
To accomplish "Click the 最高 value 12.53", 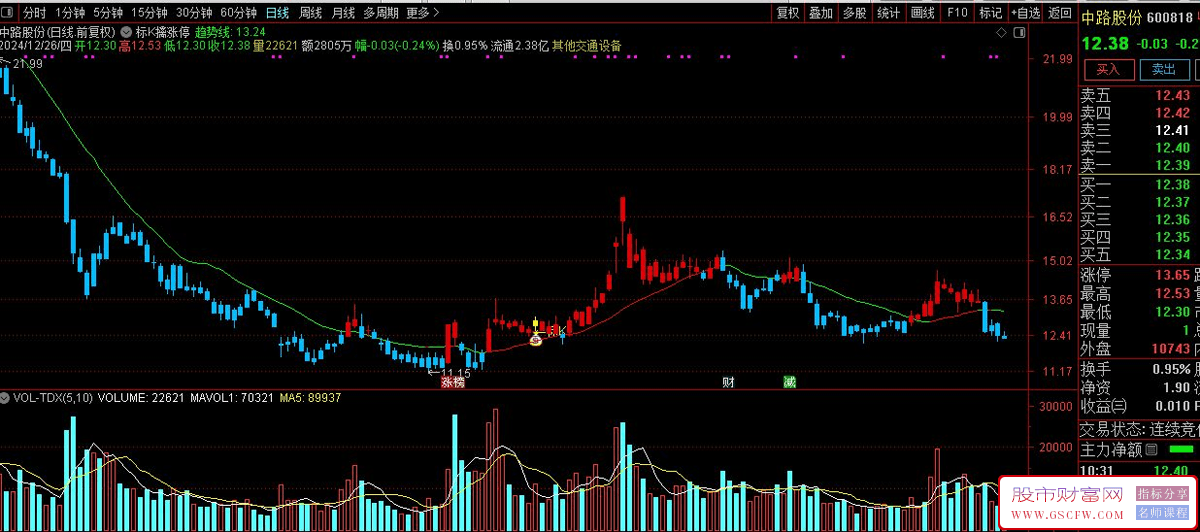I will coord(1172,293).
